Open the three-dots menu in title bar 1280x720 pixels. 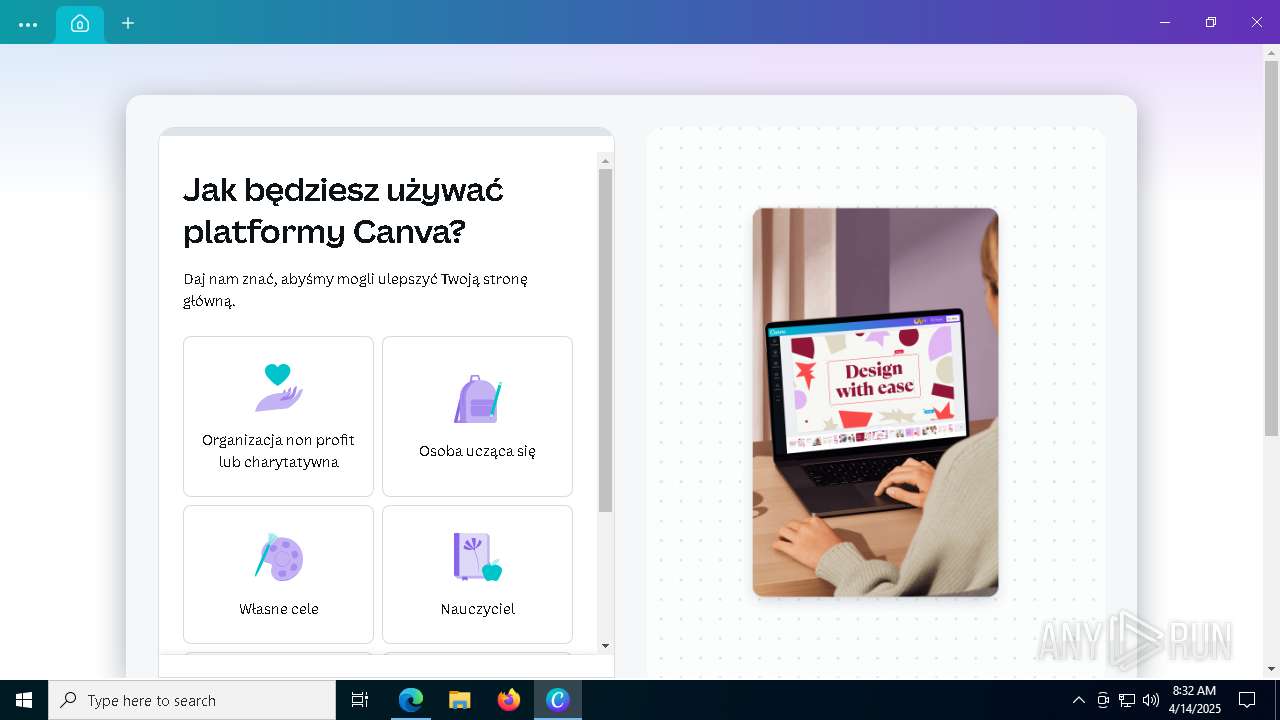coord(28,24)
